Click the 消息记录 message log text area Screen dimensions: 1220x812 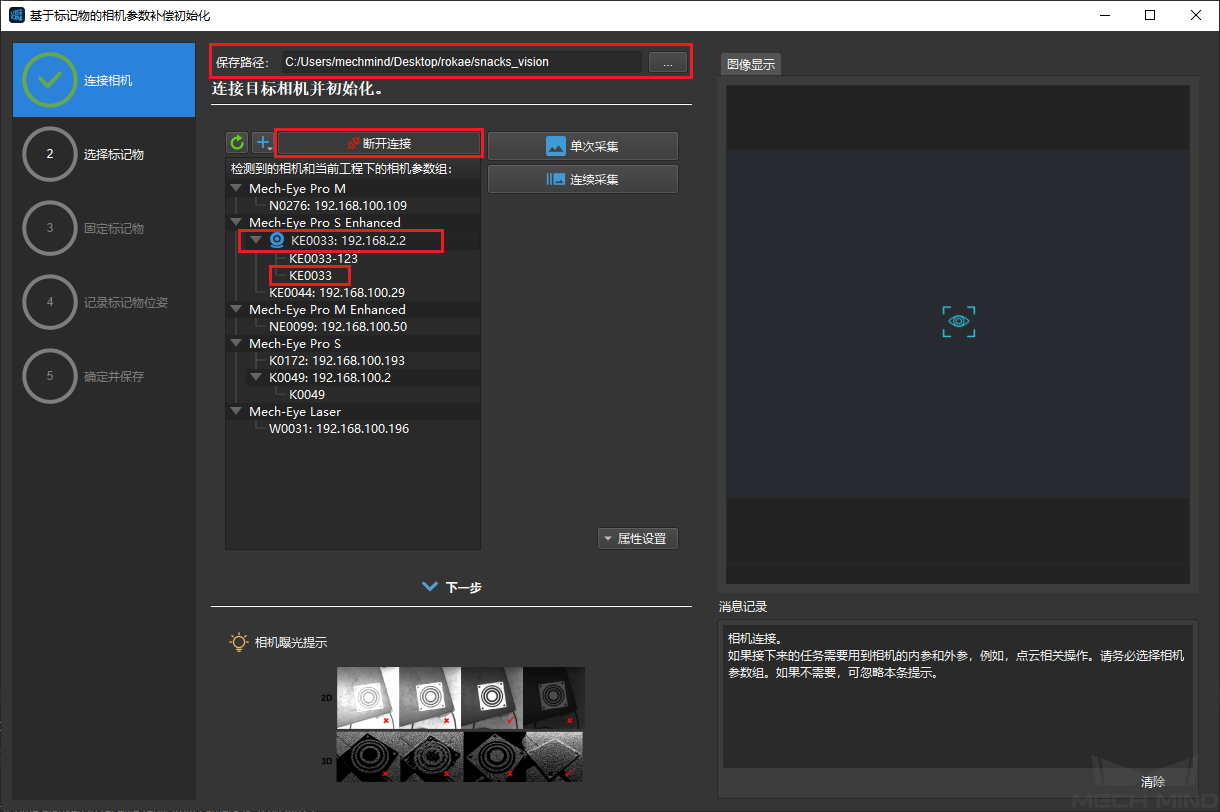(x=957, y=696)
